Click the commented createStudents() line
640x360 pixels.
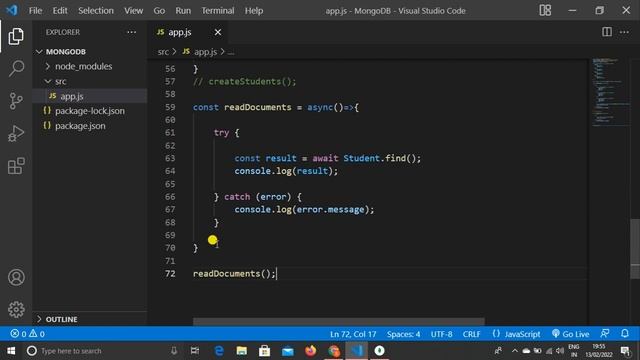(244, 82)
